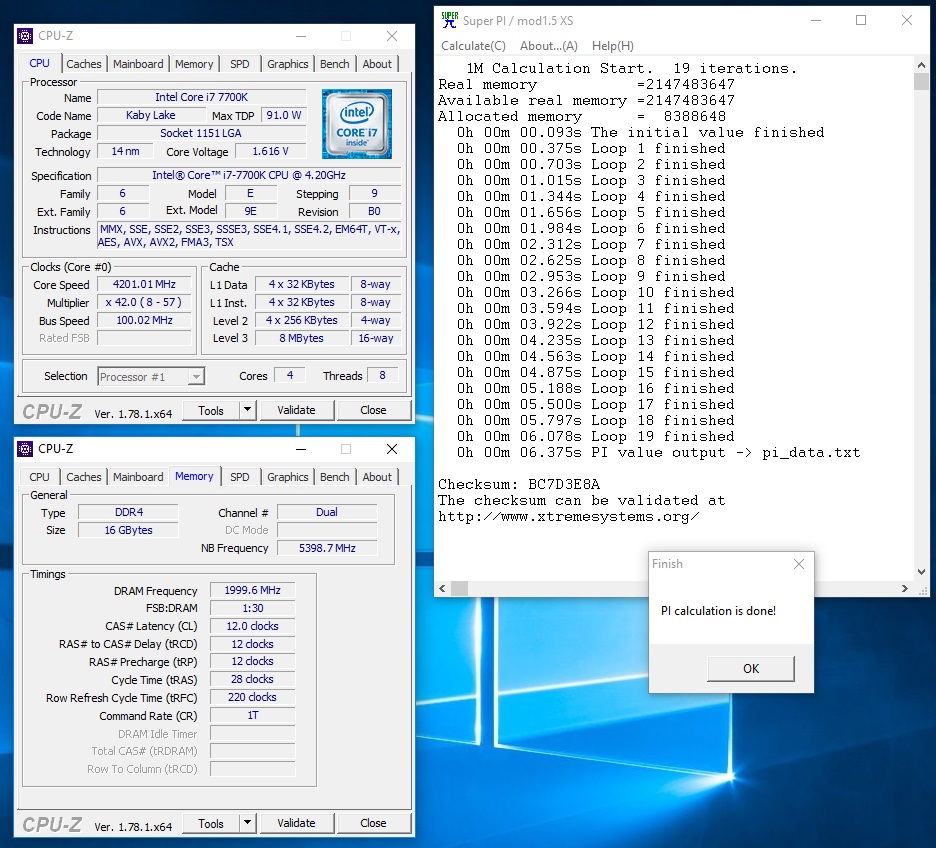The width and height of the screenshot is (936, 848).
Task: Click Super PI vertical scrollbar down arrow
Action: [921, 572]
